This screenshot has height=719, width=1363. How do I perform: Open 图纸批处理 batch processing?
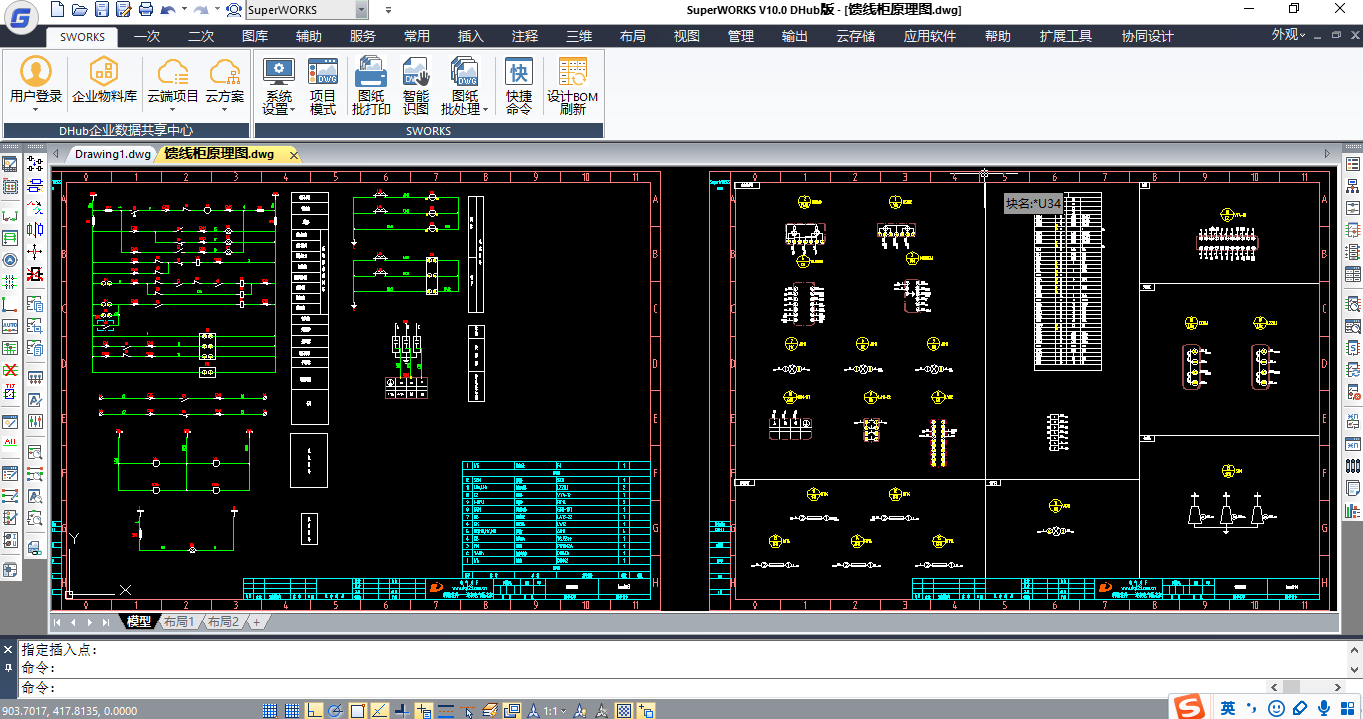tap(465, 86)
